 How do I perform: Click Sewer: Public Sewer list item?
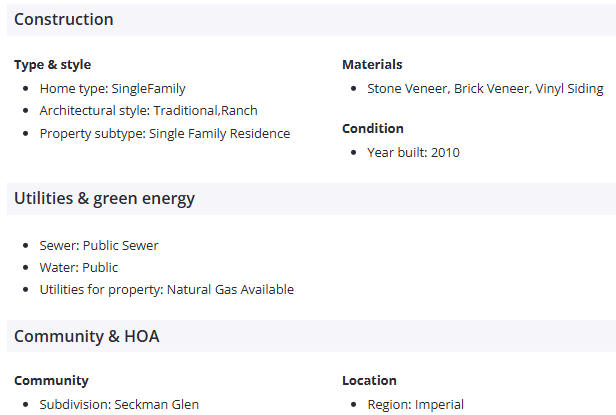(x=99, y=246)
